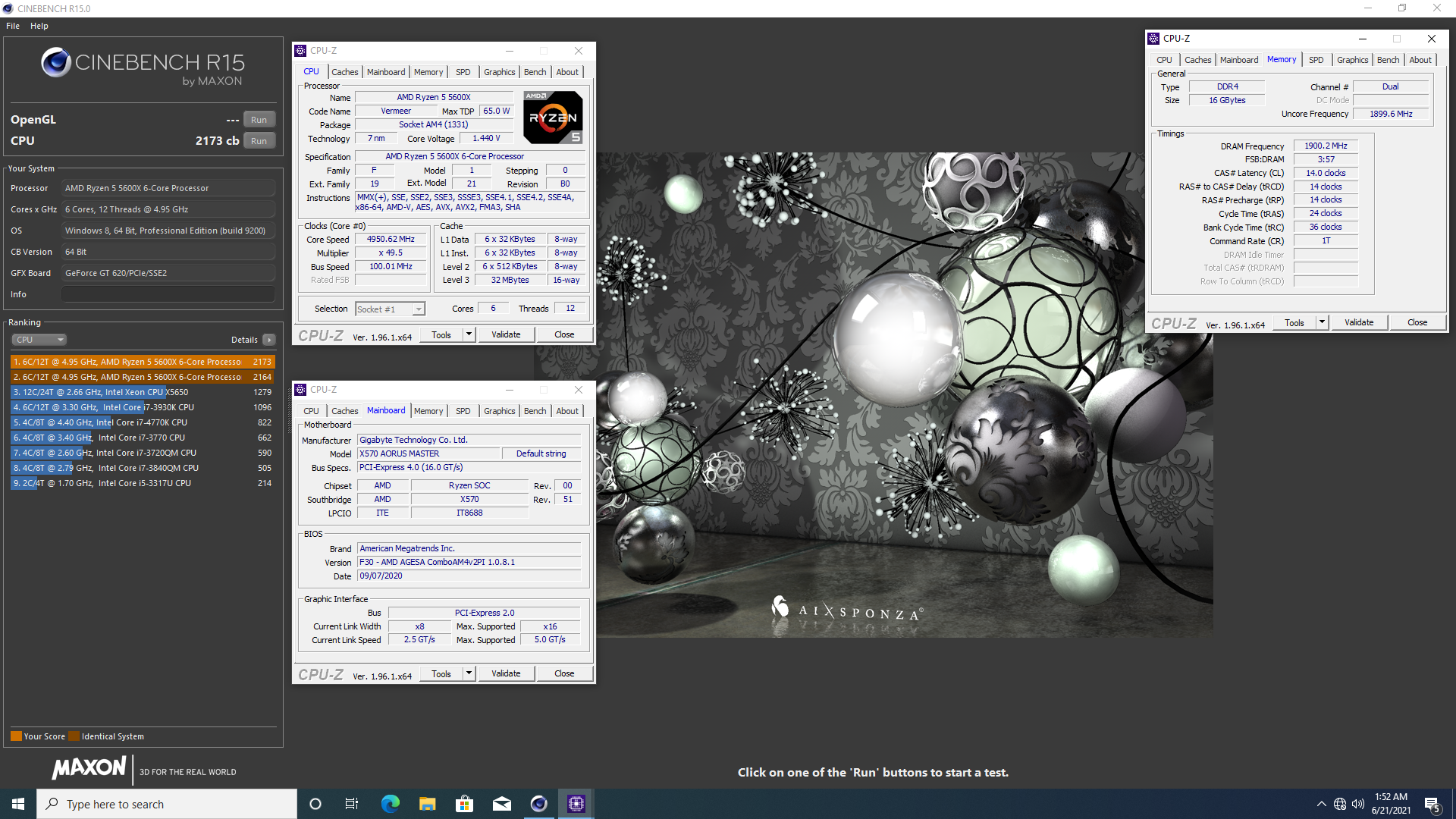This screenshot has height=819, width=1456.
Task: Click AMD Ryzen 5 logo in CPU-Z
Action: [553, 118]
